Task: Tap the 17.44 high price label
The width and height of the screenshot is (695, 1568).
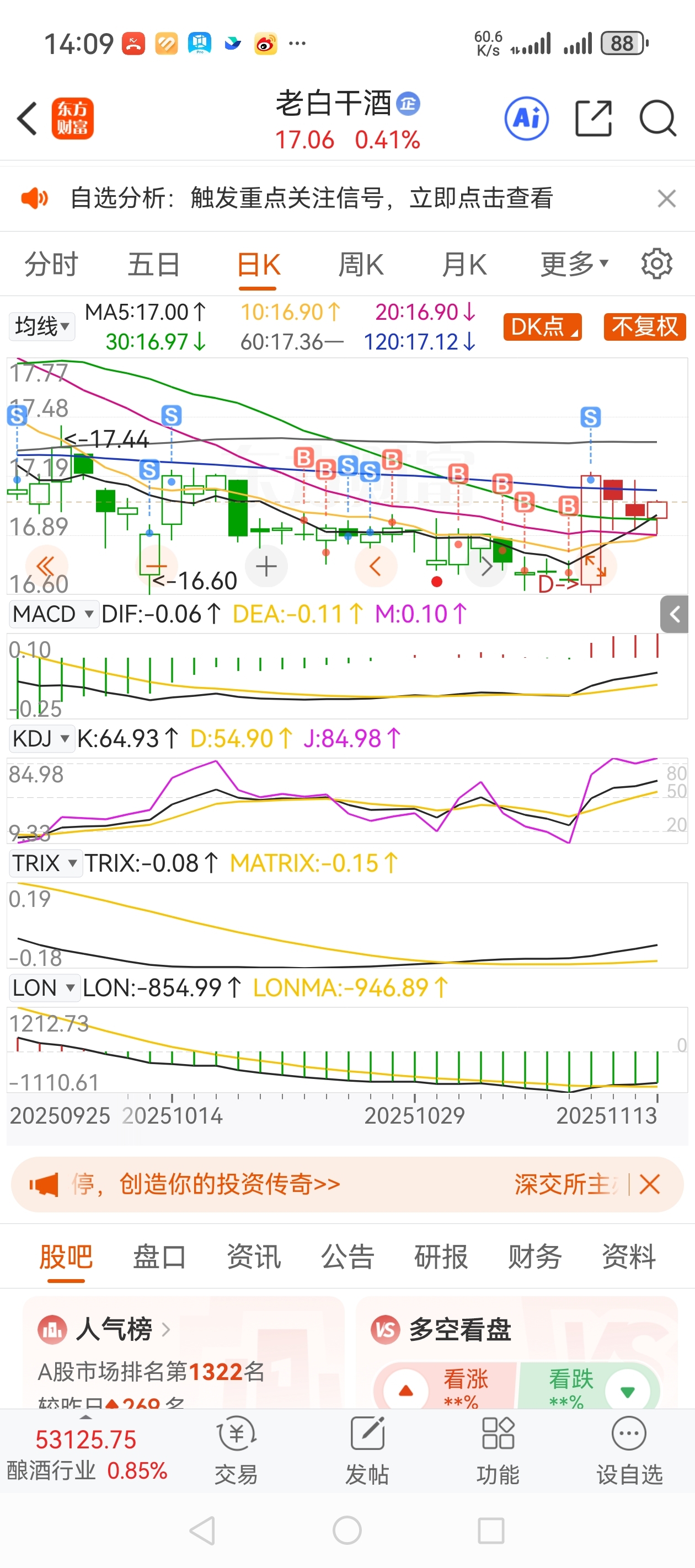Action: [106, 439]
